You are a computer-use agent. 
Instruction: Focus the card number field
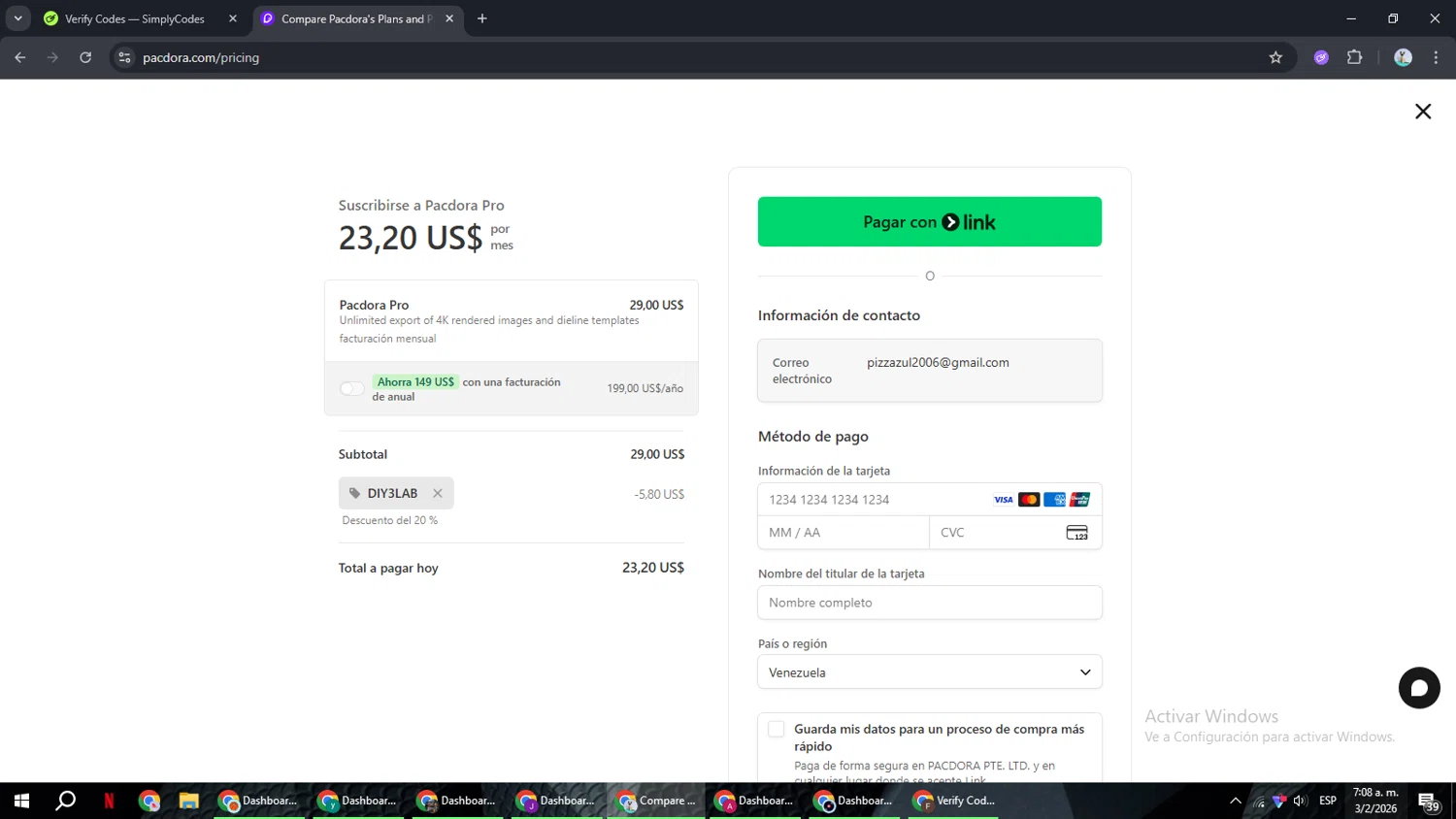coord(930,500)
